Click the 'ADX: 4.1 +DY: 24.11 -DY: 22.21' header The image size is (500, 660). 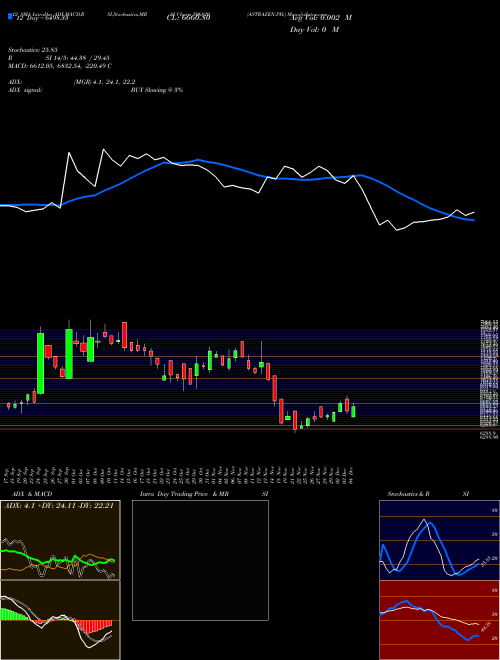(59, 506)
